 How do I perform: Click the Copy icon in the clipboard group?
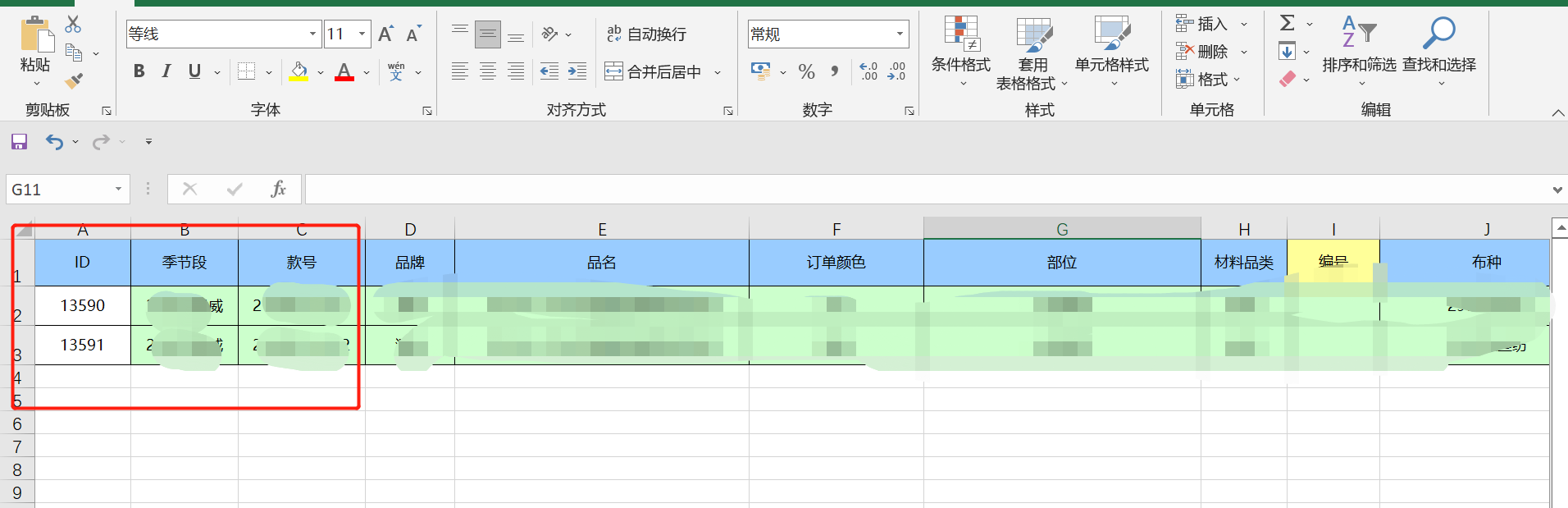pos(74,53)
